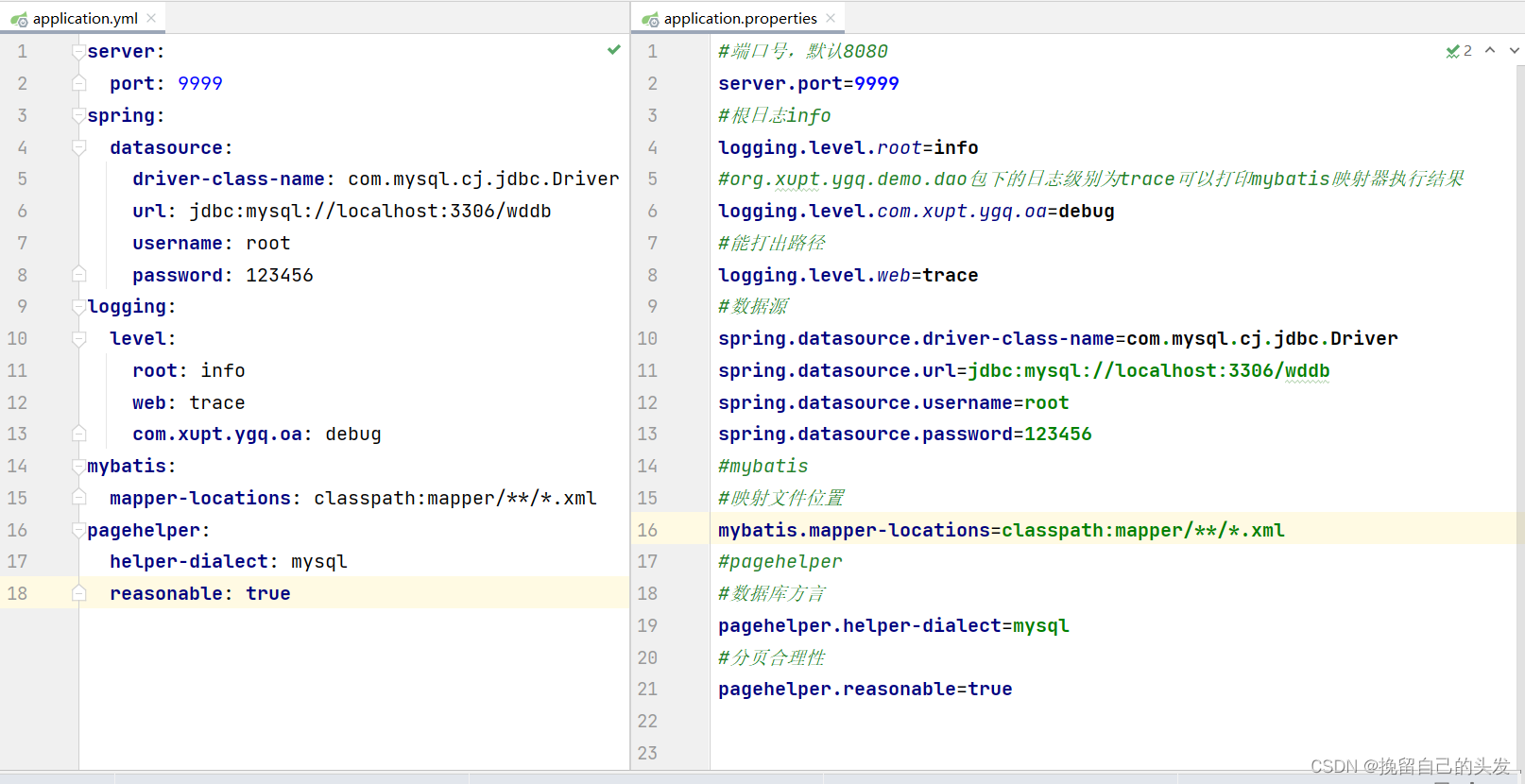Collapse the level: block fold marker

click(79, 338)
